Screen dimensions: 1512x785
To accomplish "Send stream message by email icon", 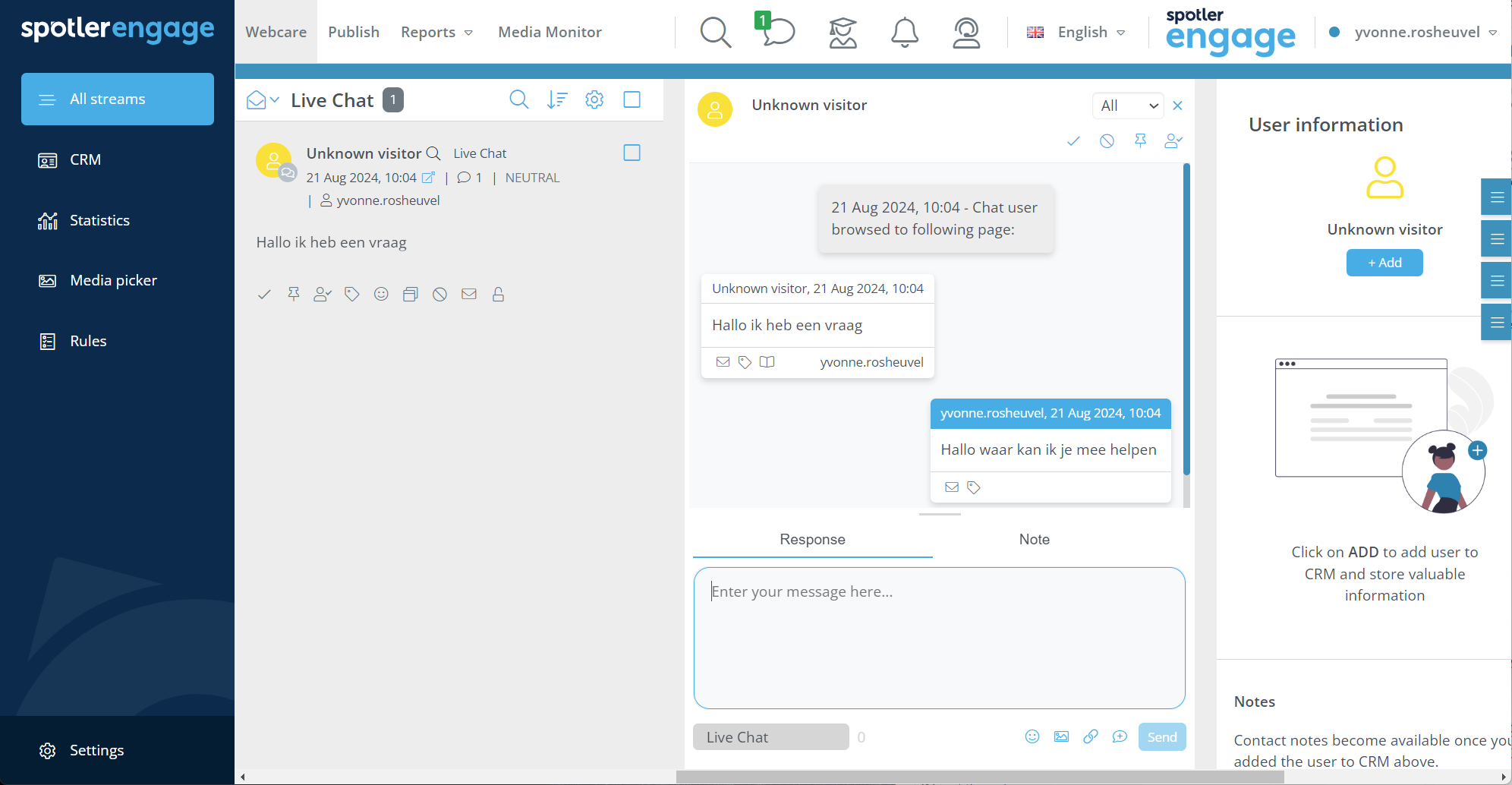I will 469,295.
